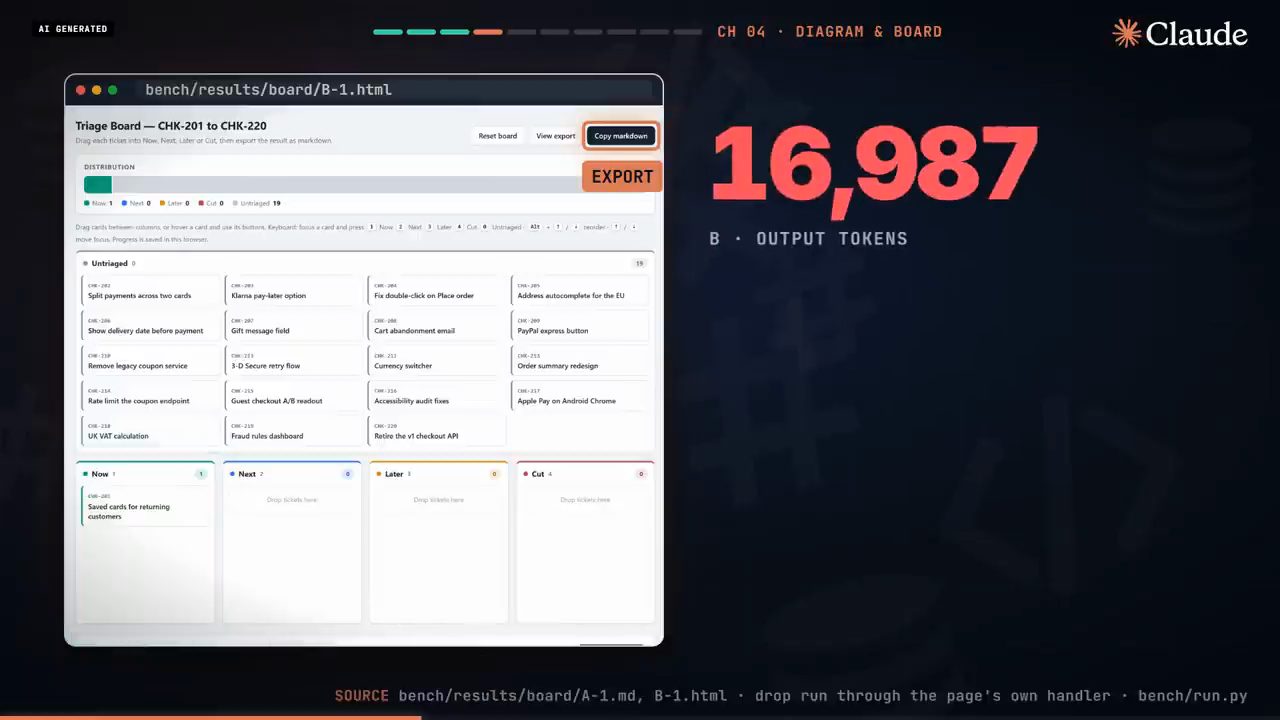Click the green Now segment of distribution bar
Image resolution: width=1280 pixels, height=720 pixels.
(x=98, y=185)
